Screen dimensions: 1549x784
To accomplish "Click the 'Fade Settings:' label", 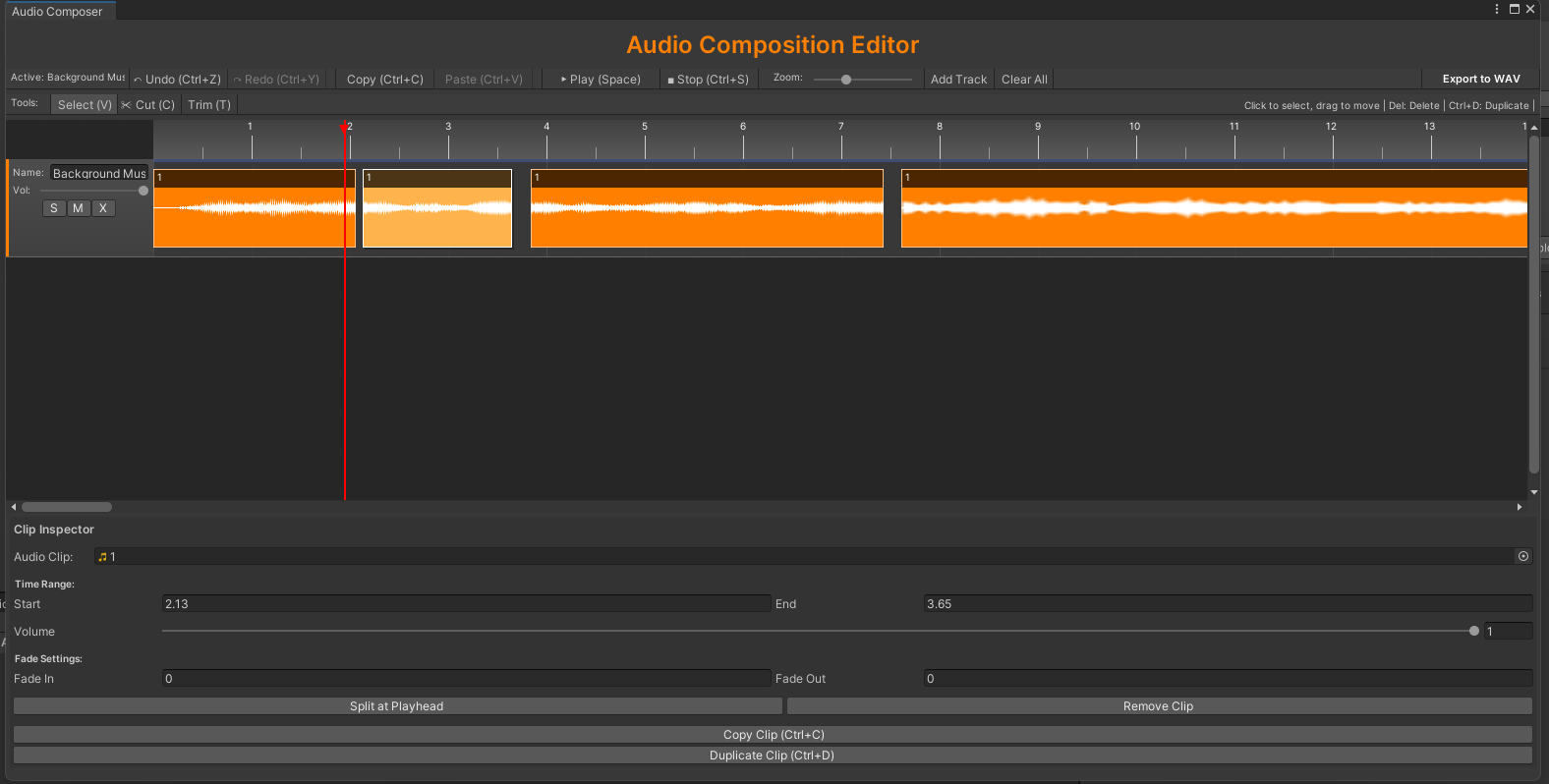I will click(48, 659).
